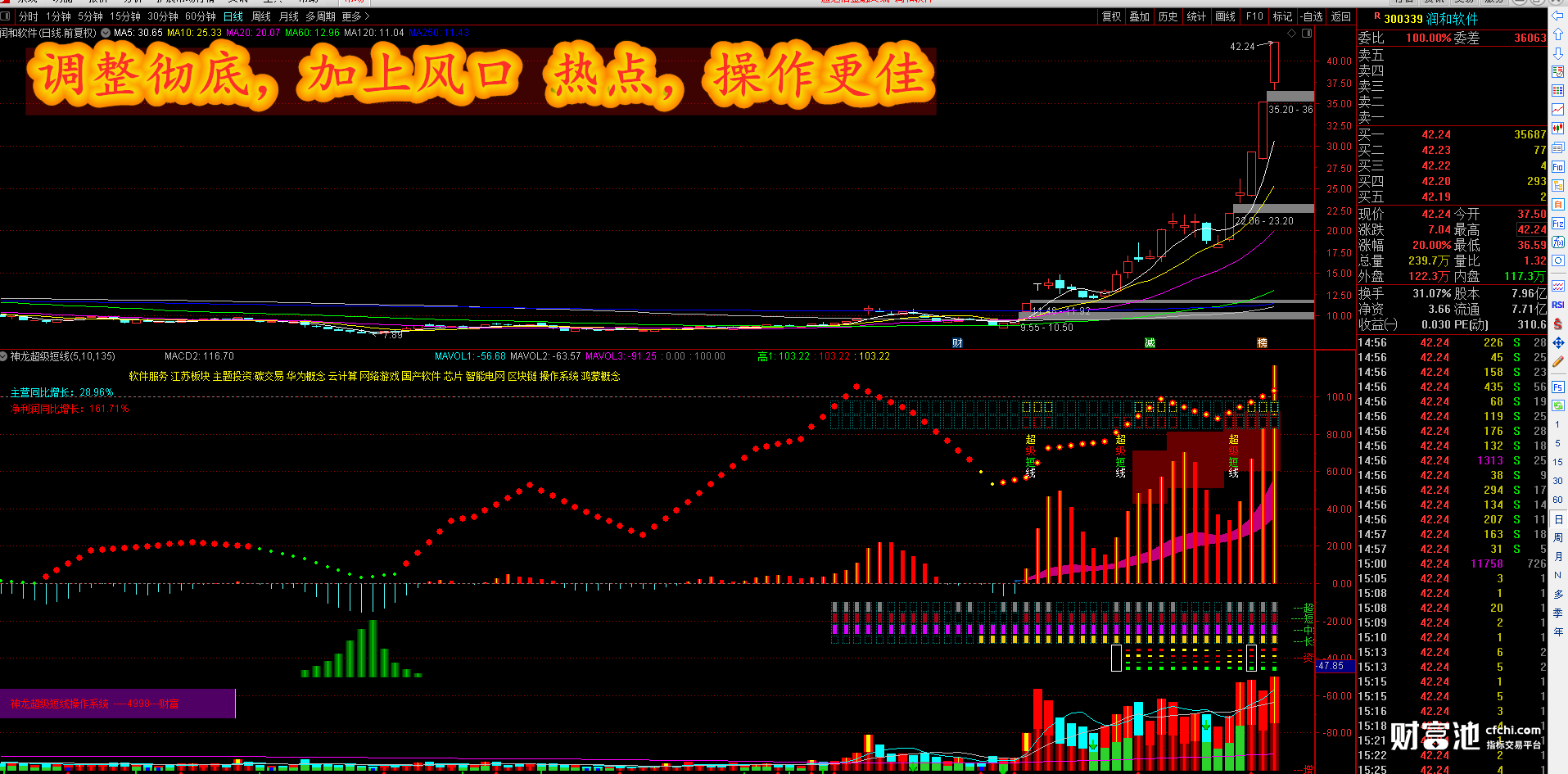The height and width of the screenshot is (774, 1568).
Task: Click the blue circle icon in sidebar
Action: [x=1557, y=260]
